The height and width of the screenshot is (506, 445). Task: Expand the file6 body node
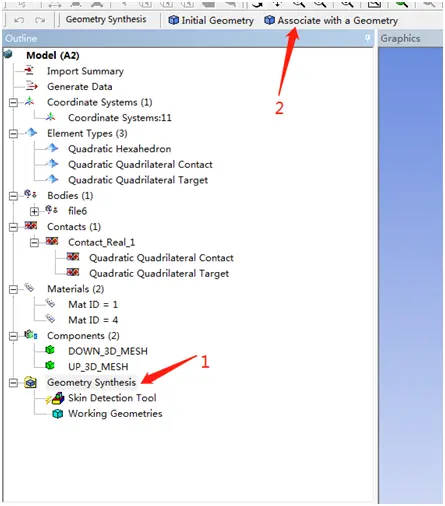(34, 211)
